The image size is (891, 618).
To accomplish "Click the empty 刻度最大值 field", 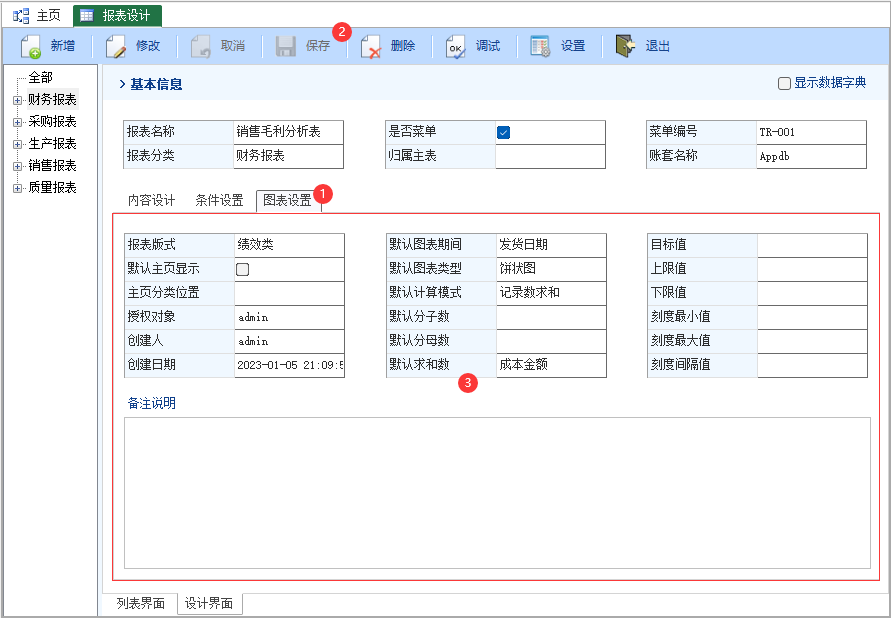I will (x=812, y=341).
